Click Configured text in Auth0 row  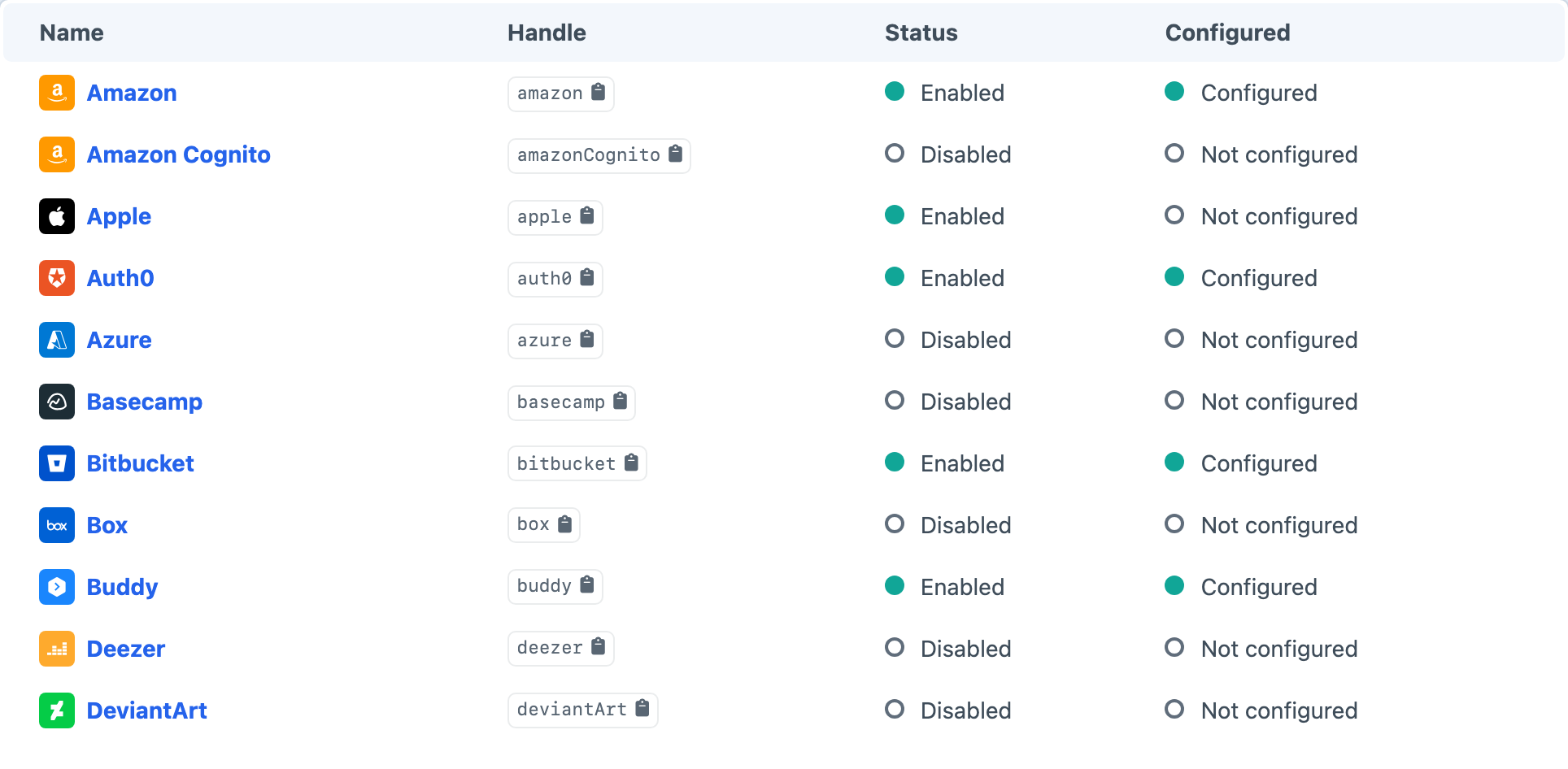point(1259,278)
